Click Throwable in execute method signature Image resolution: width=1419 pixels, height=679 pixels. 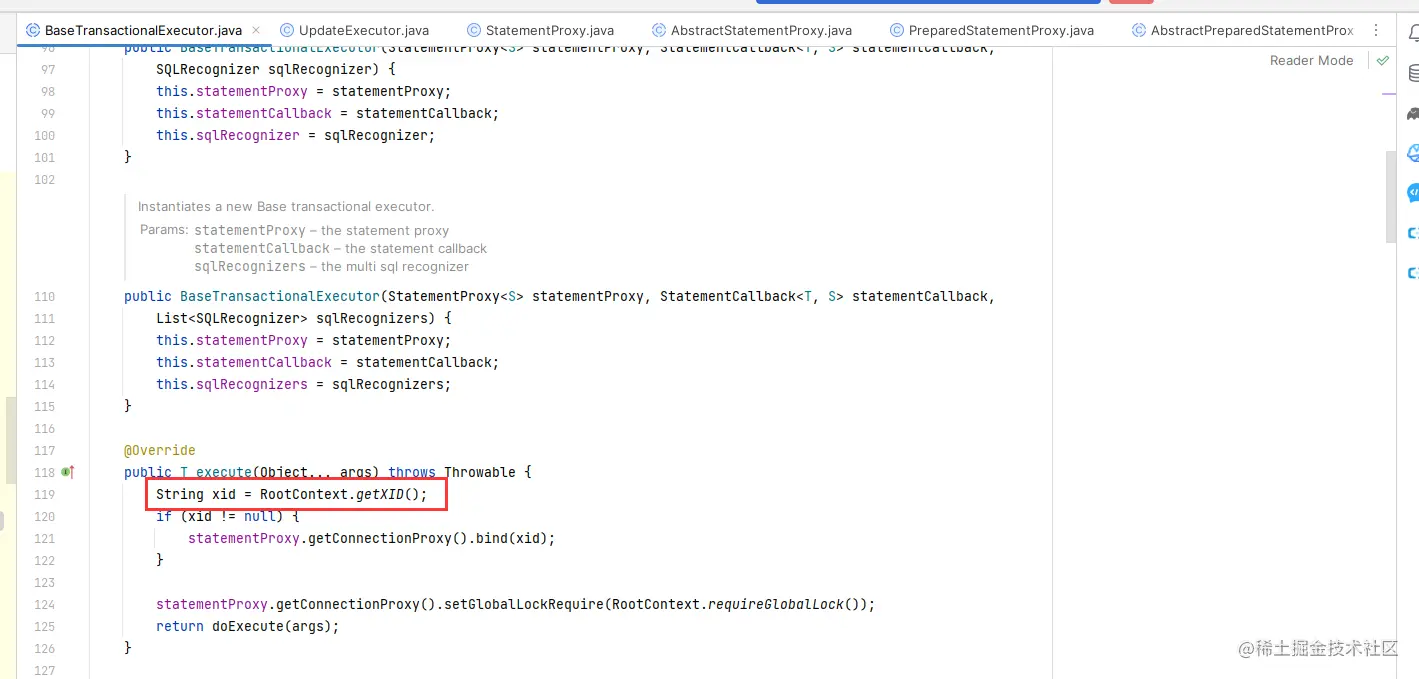(x=480, y=472)
